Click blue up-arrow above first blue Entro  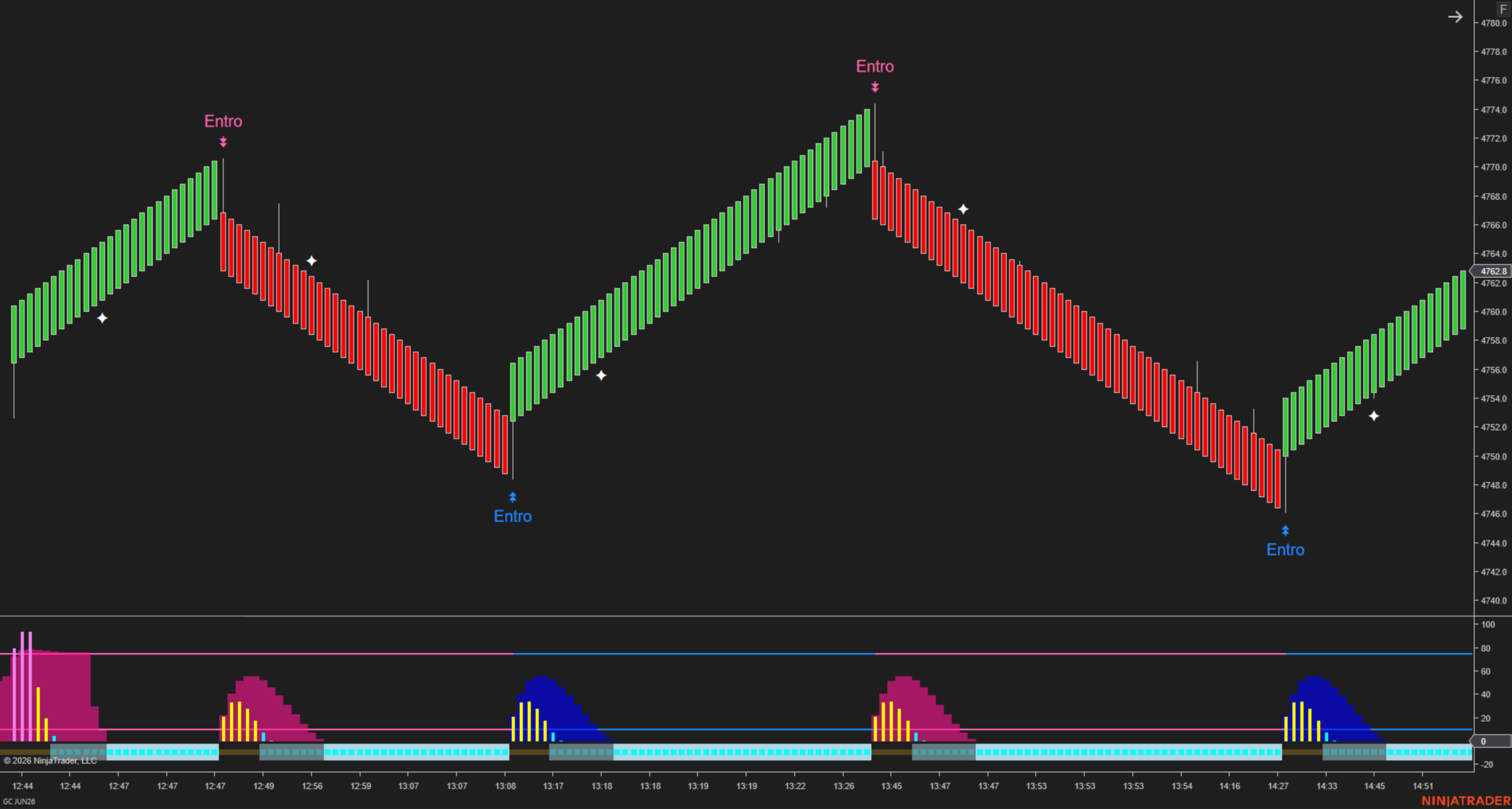513,497
